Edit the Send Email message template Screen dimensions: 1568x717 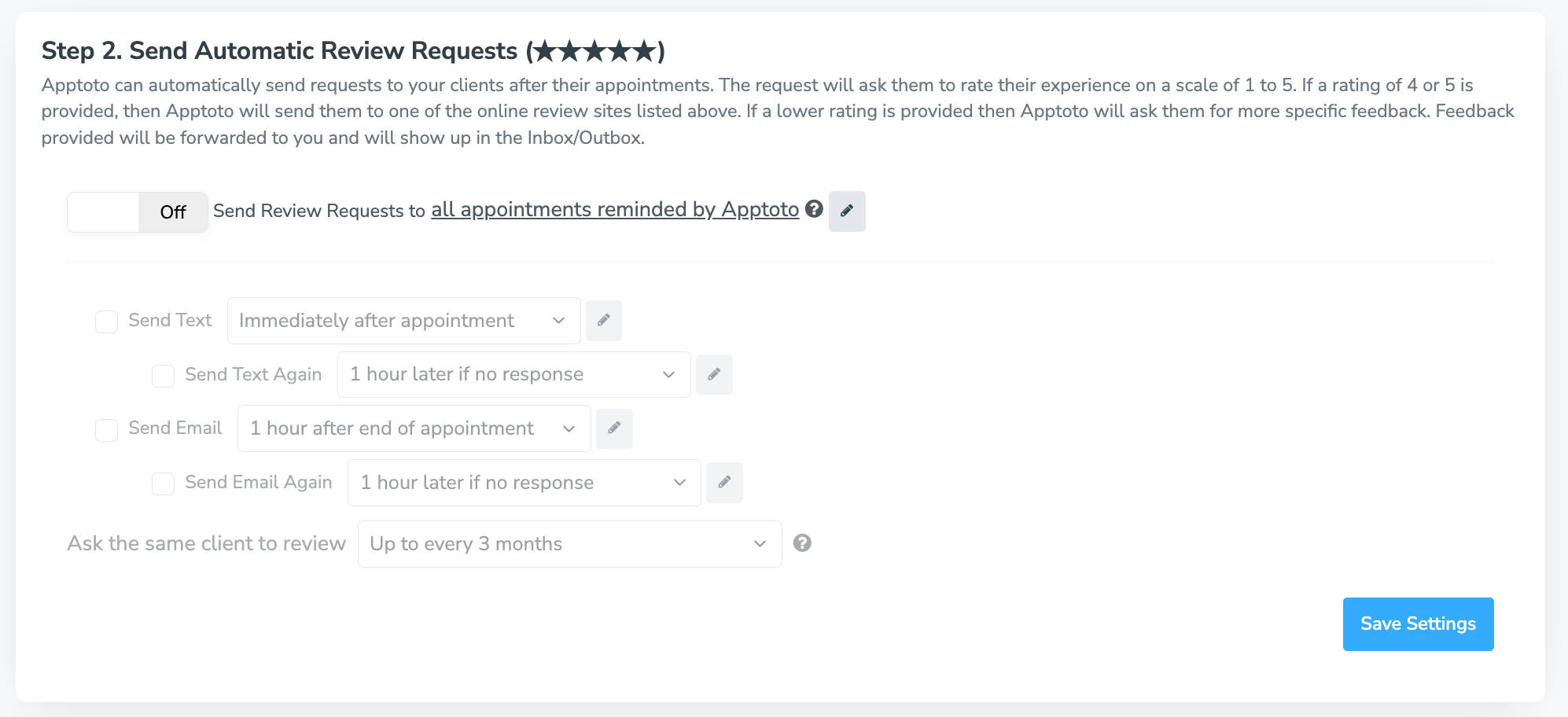pyautogui.click(x=614, y=428)
